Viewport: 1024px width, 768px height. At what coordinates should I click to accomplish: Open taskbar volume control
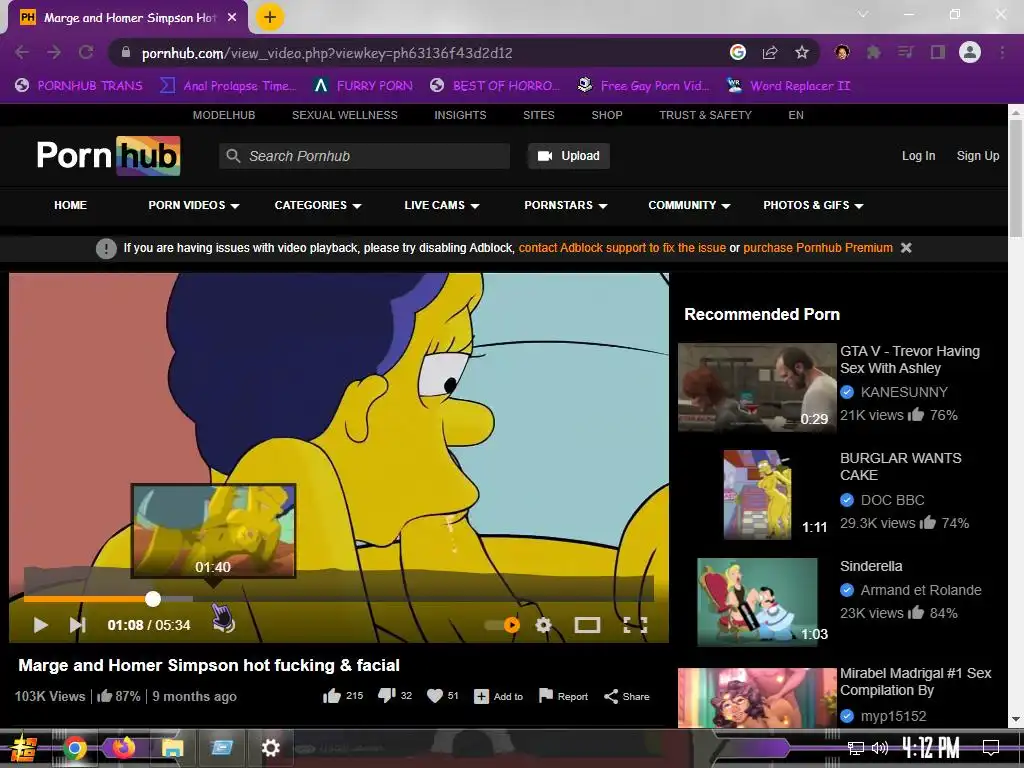[880, 748]
